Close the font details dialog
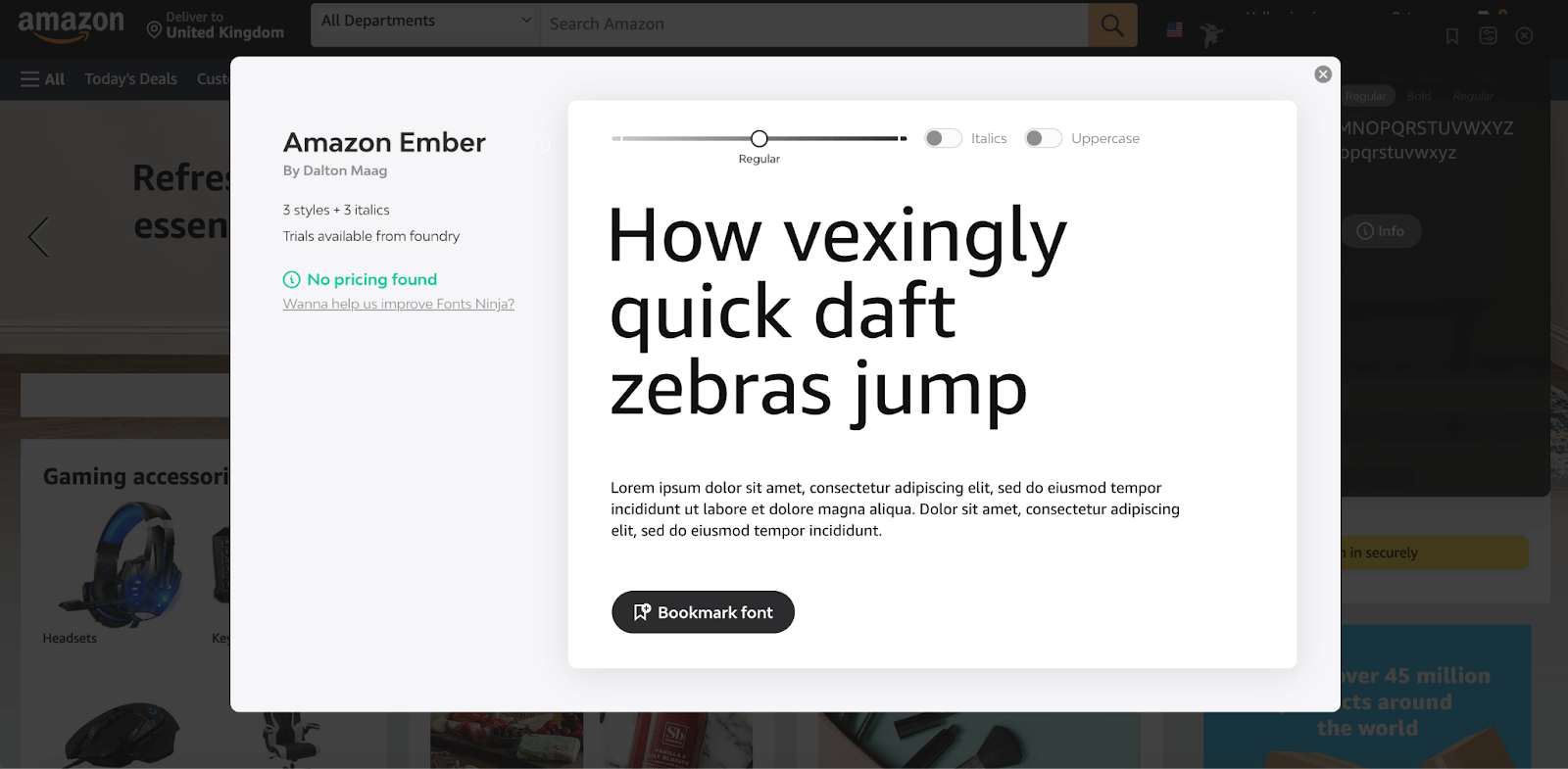The height and width of the screenshot is (769, 1568). tap(1323, 74)
